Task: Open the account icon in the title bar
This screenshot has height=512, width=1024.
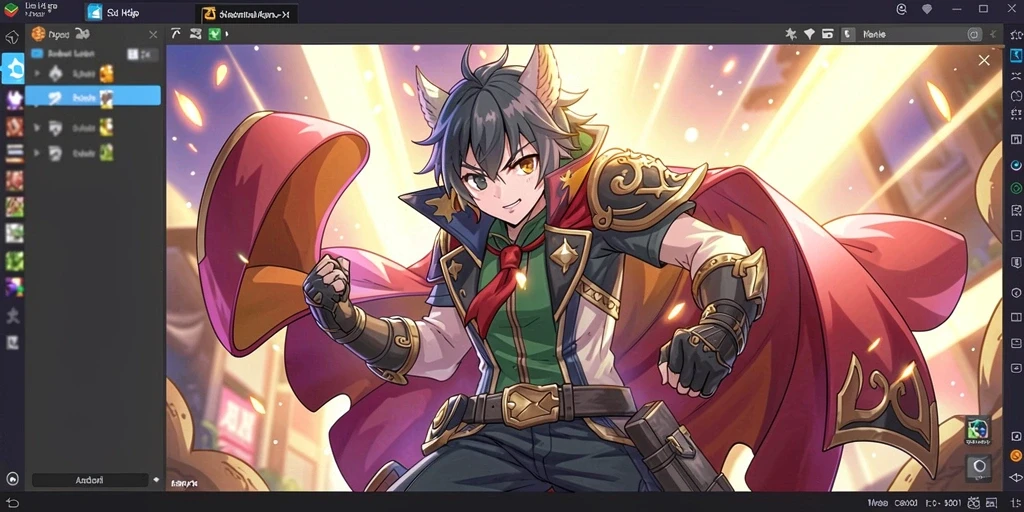Action: tap(902, 9)
